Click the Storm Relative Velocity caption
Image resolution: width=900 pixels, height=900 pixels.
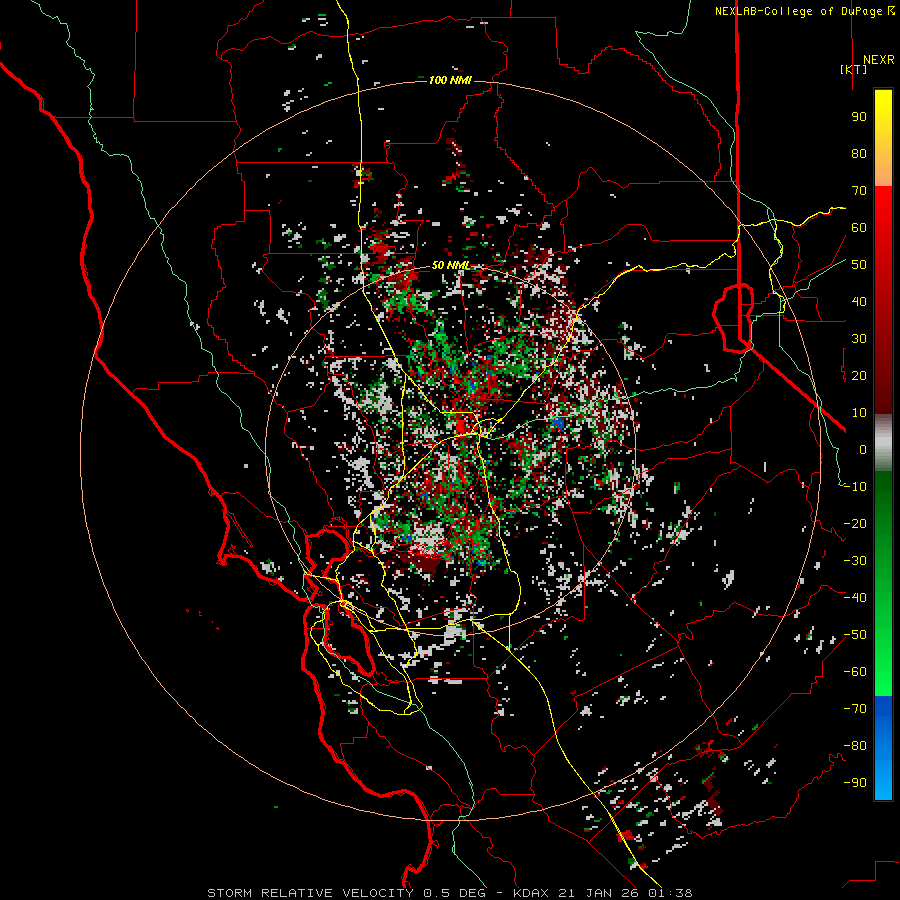[449, 893]
